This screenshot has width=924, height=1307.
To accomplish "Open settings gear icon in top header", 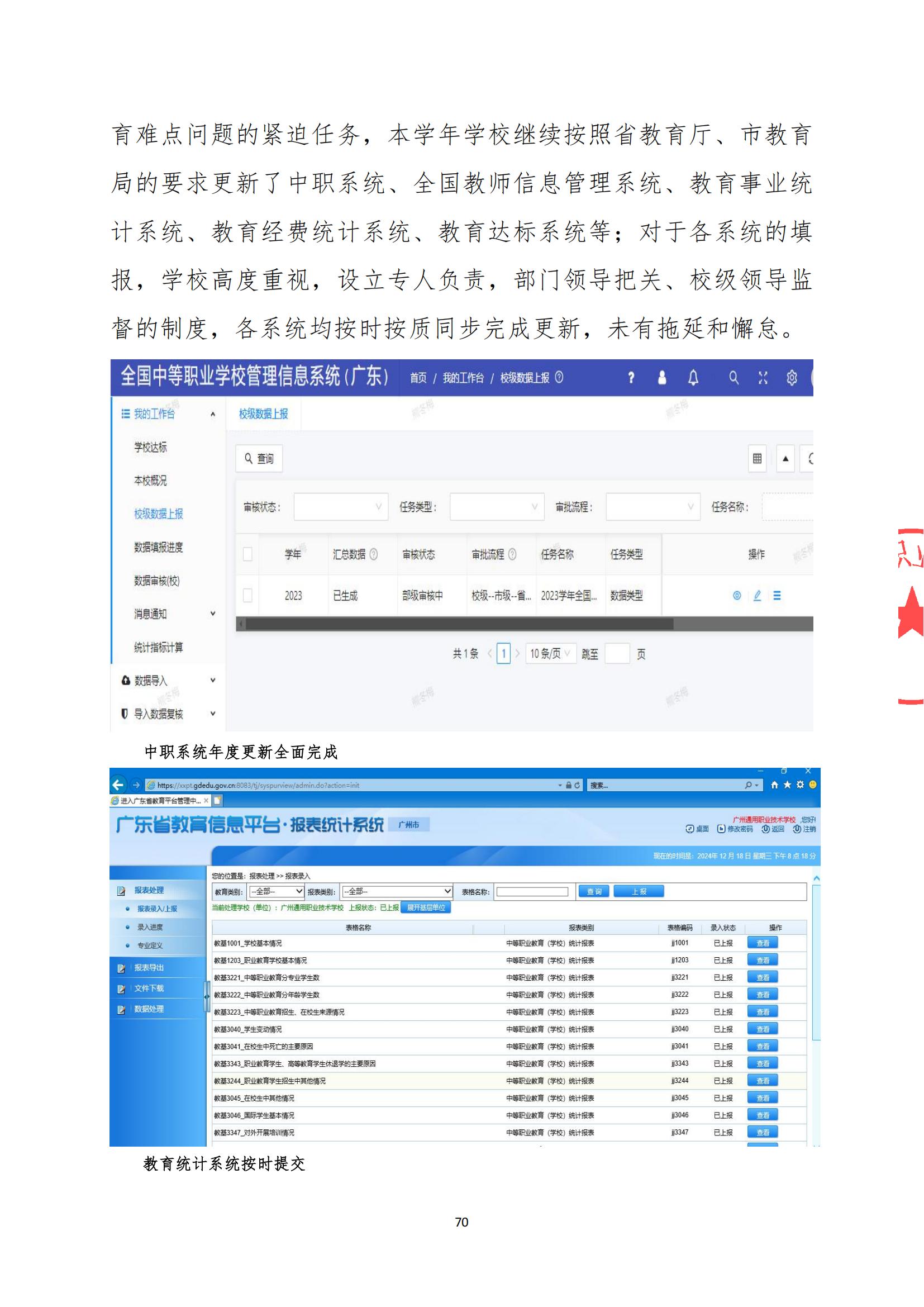I will tap(792, 377).
